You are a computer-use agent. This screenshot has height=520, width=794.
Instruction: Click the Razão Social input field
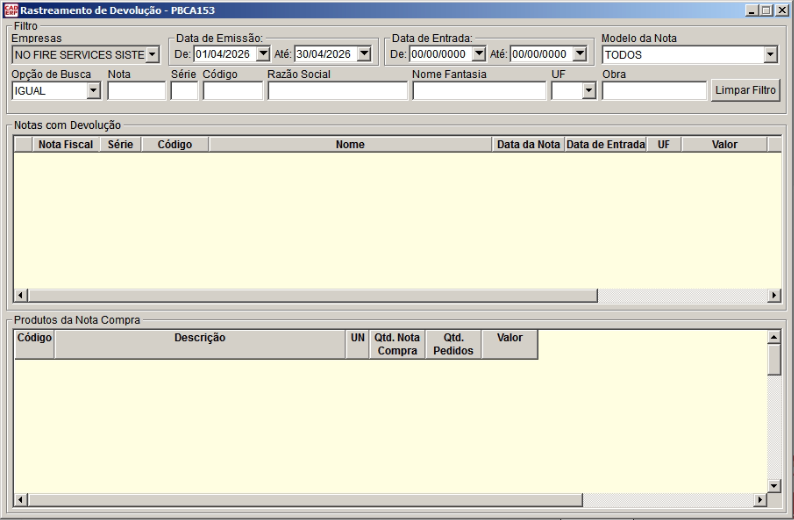[x=338, y=91]
